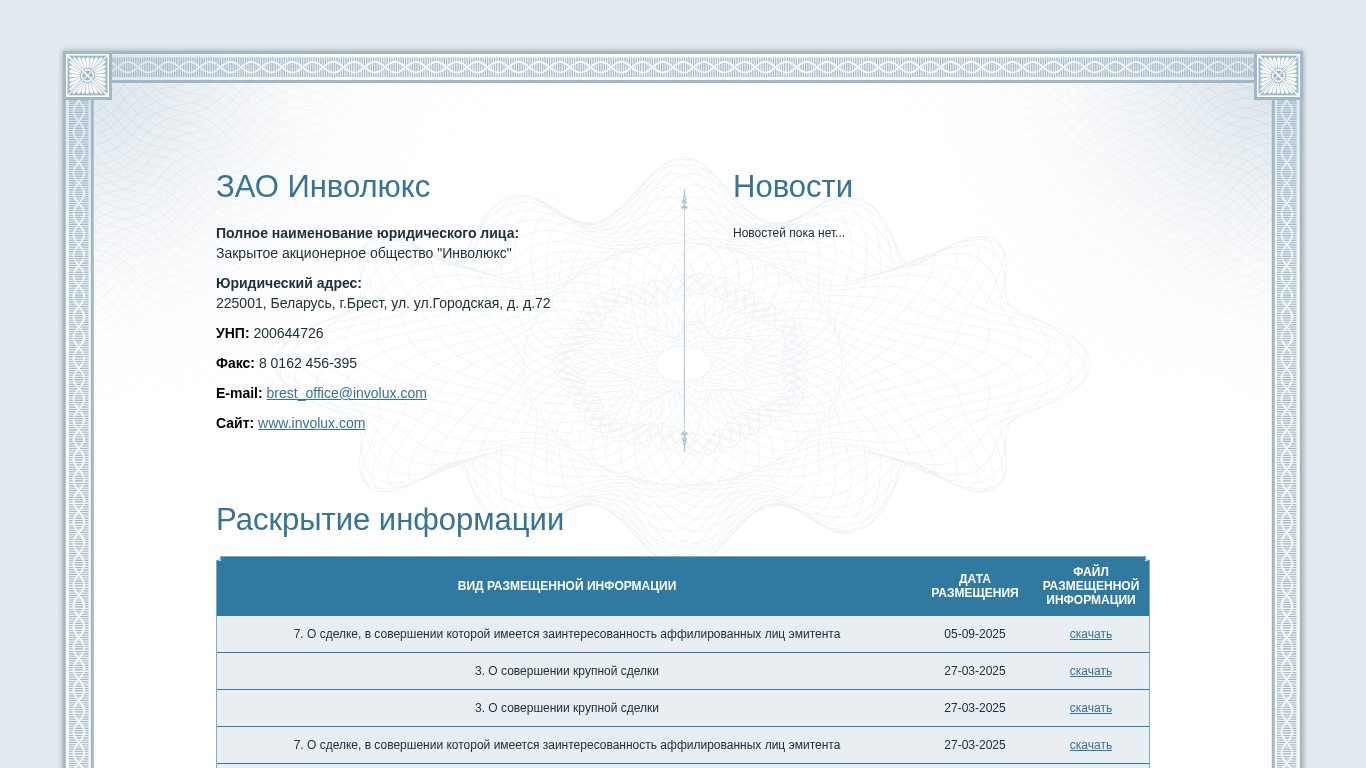Click the Новостей пока нет message

pos(788,233)
